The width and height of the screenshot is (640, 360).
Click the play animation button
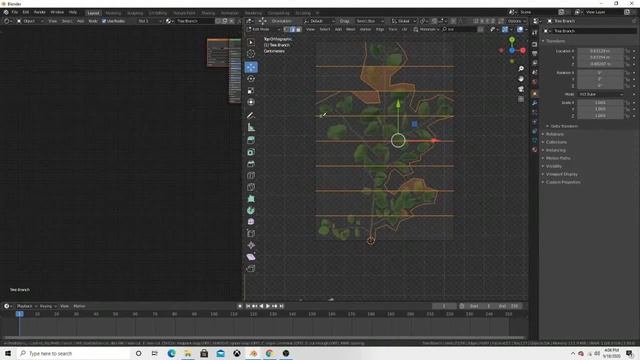tap(268, 306)
